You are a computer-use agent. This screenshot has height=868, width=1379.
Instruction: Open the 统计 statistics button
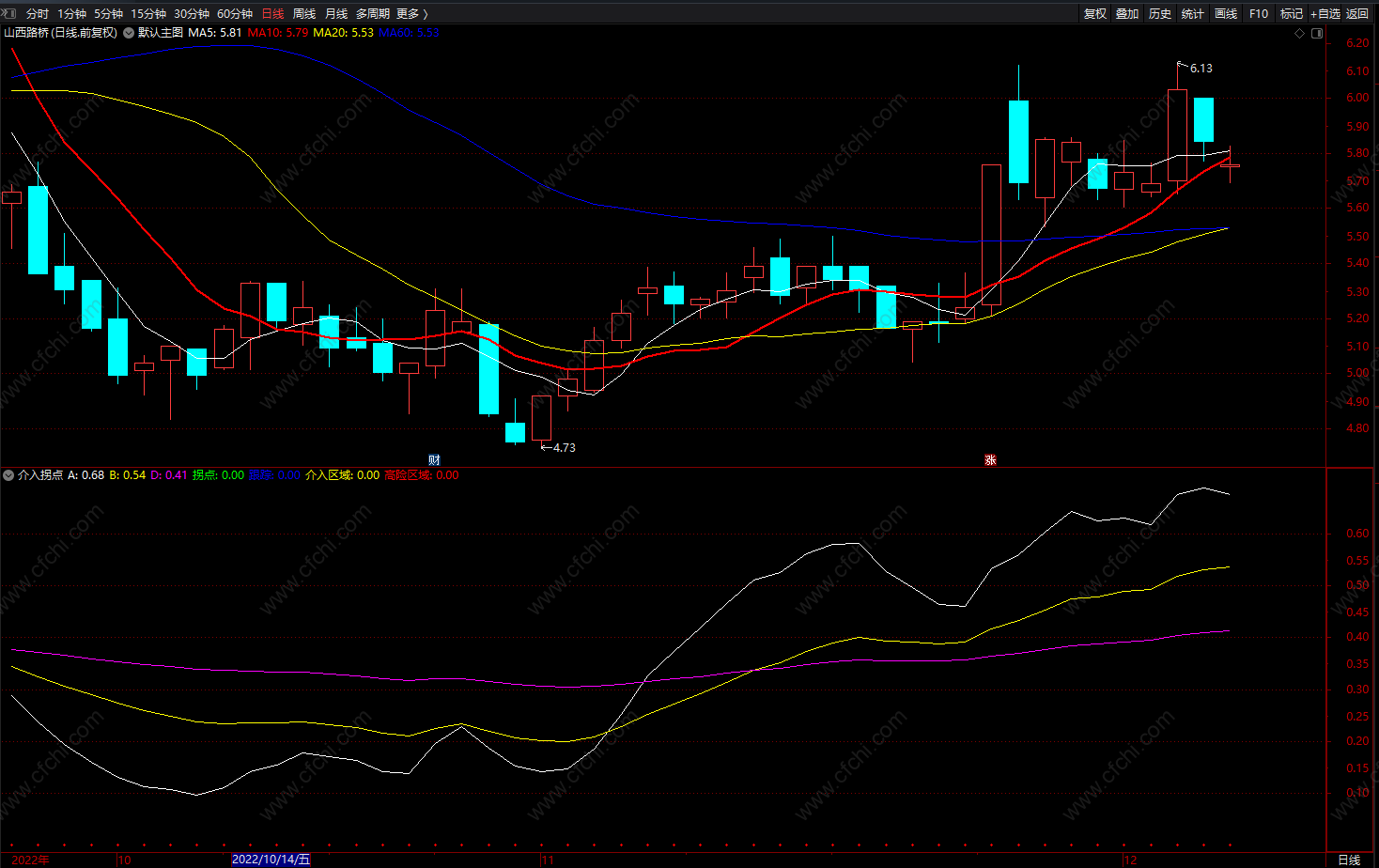[x=1193, y=14]
